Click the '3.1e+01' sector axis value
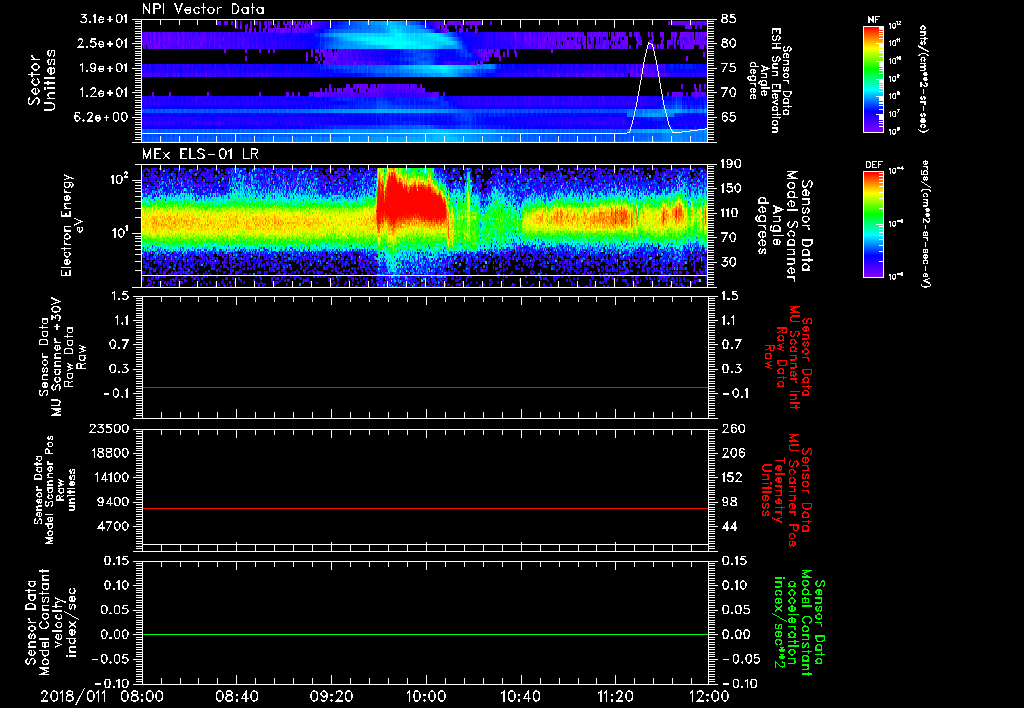Viewport: 1024px width, 708px height. [x=104, y=19]
